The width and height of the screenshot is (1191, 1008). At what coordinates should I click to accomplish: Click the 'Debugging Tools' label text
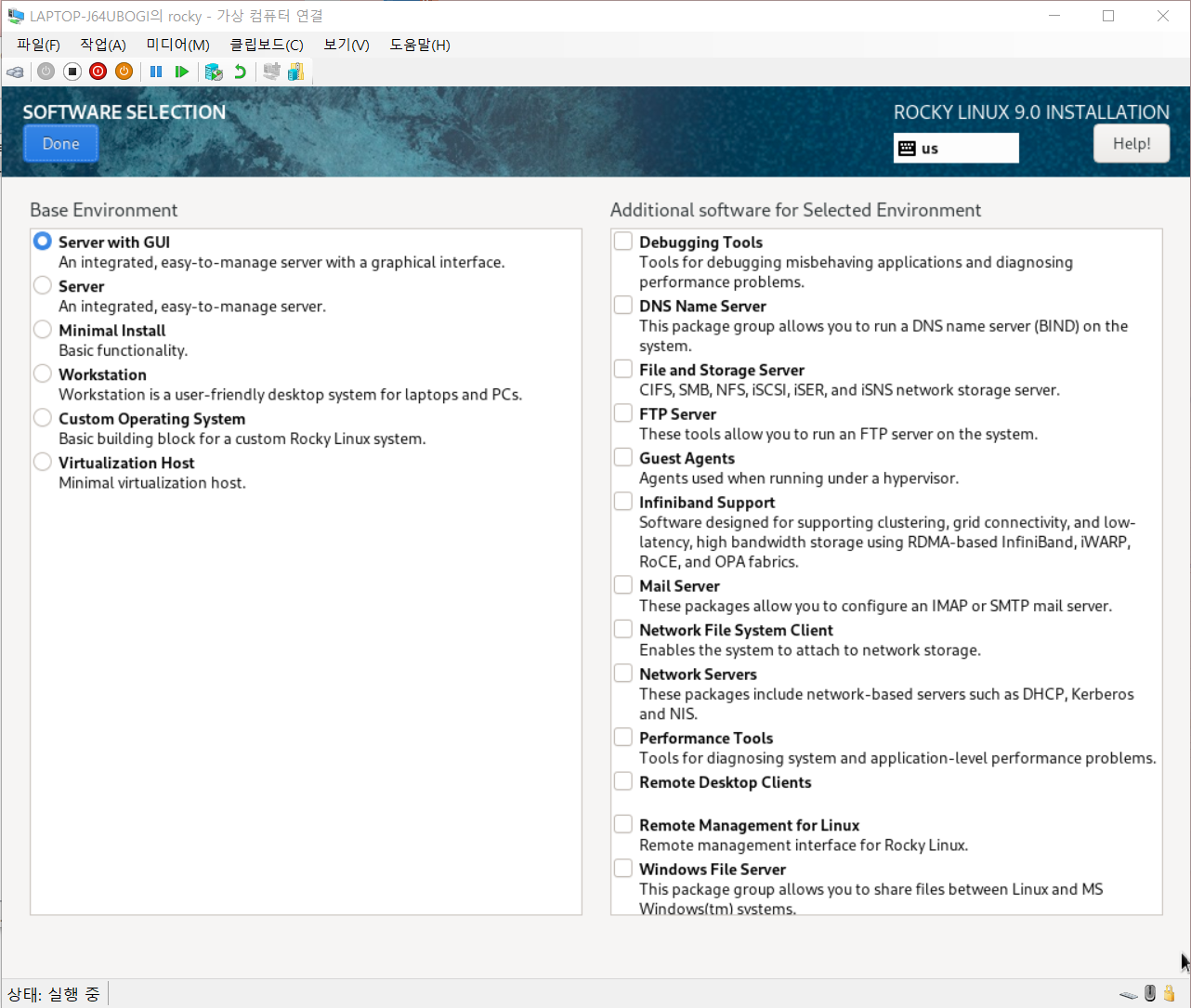pyautogui.click(x=700, y=242)
